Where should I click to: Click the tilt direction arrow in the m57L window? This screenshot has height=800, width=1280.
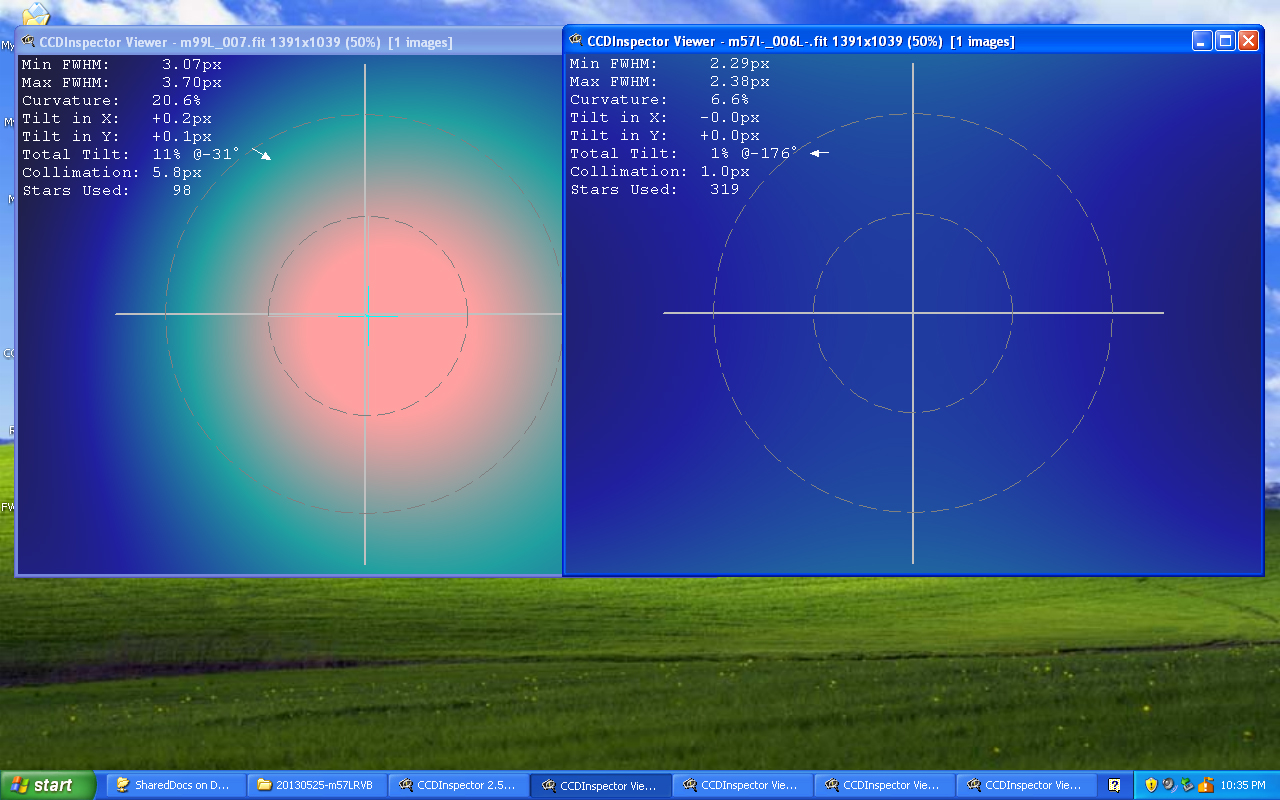(x=820, y=153)
